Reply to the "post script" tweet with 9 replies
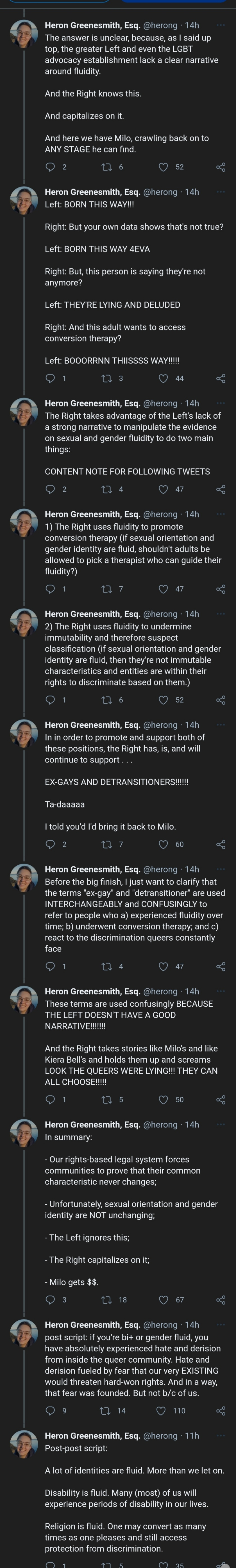The width and height of the screenshot is (236, 1568). click(51, 1410)
